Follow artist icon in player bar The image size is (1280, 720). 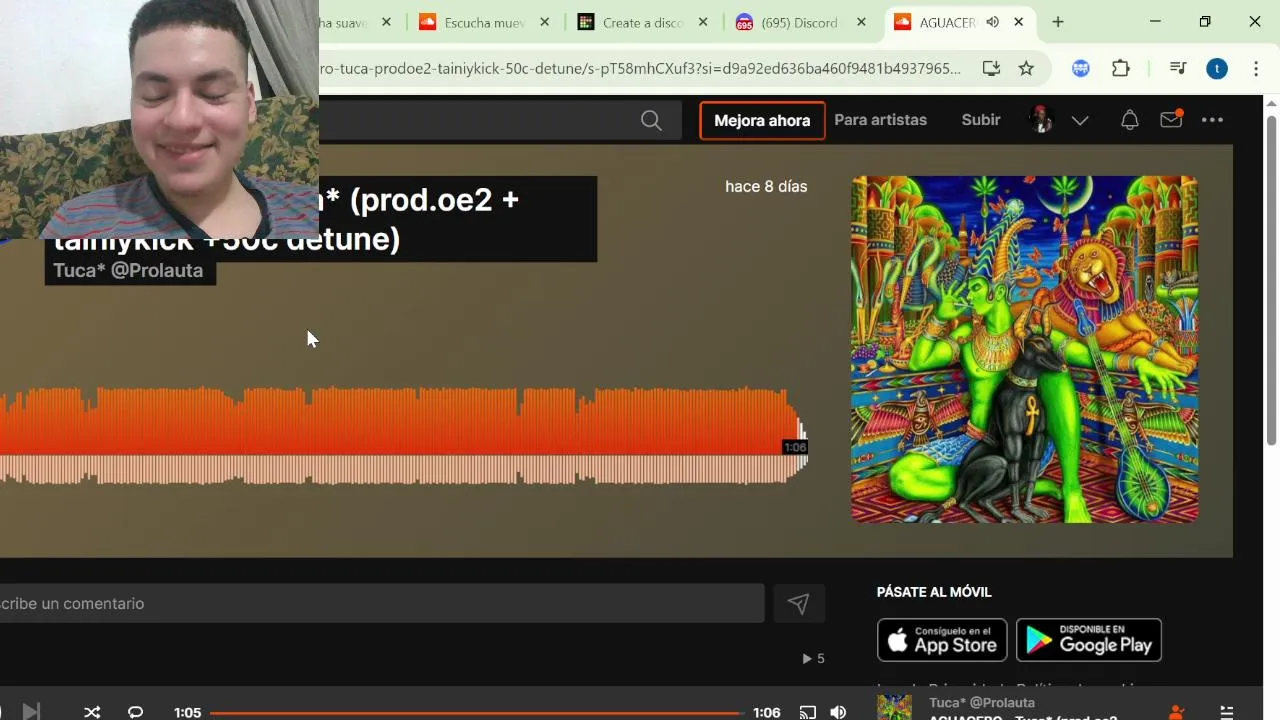point(1177,712)
